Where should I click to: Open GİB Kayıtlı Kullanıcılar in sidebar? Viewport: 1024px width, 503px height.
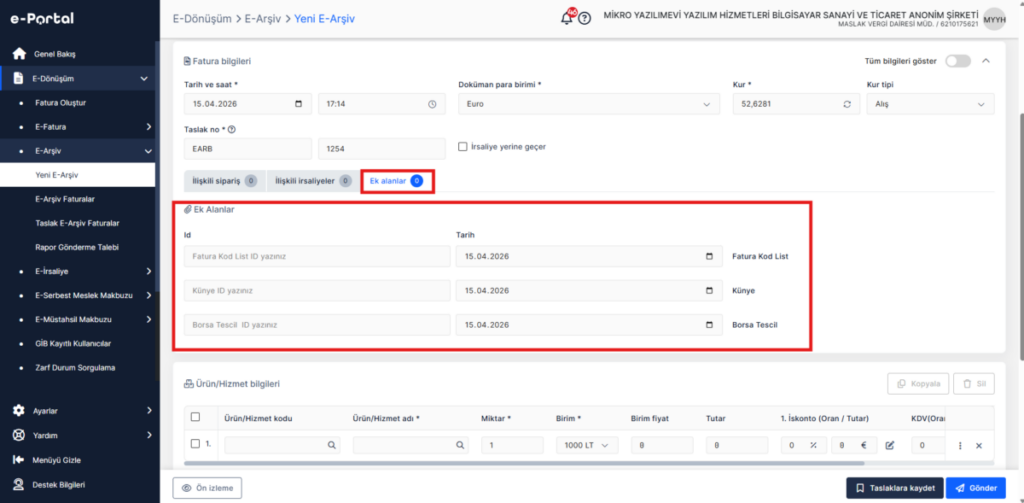point(74,344)
